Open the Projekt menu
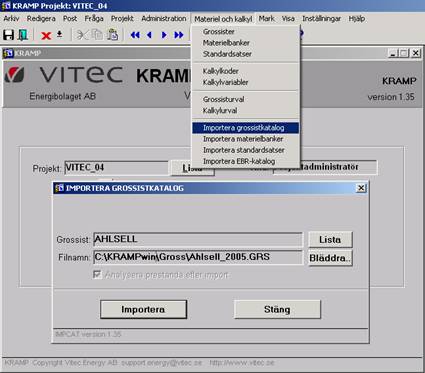Image resolution: width=425 pixels, height=373 pixels. pyautogui.click(x=122, y=19)
